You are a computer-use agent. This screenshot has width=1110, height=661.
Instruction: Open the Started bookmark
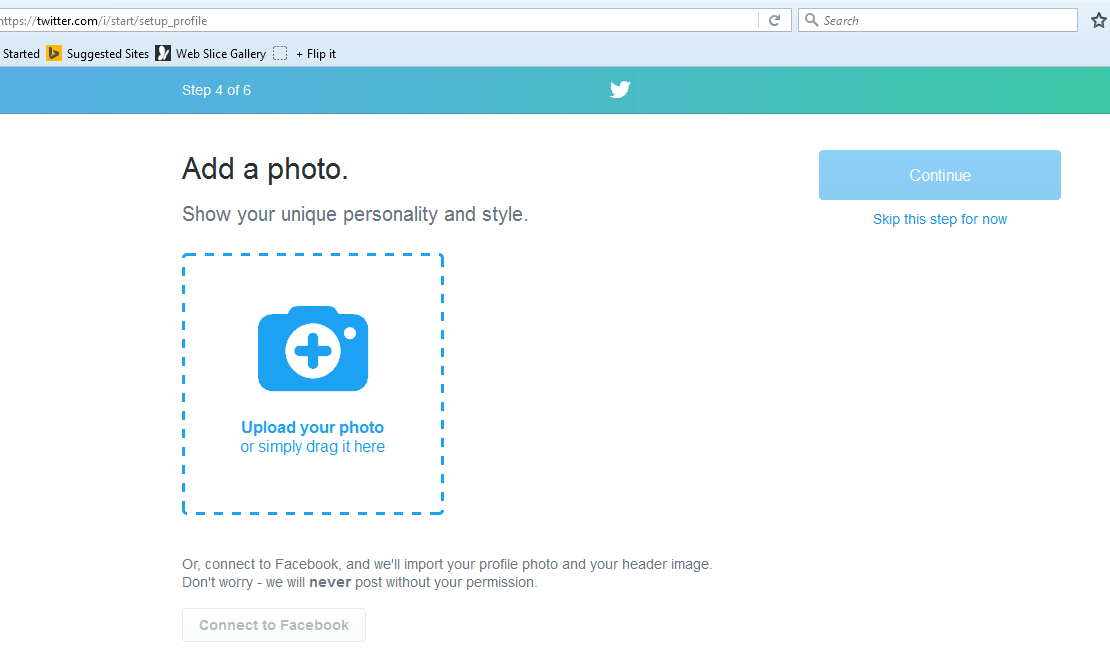point(21,54)
